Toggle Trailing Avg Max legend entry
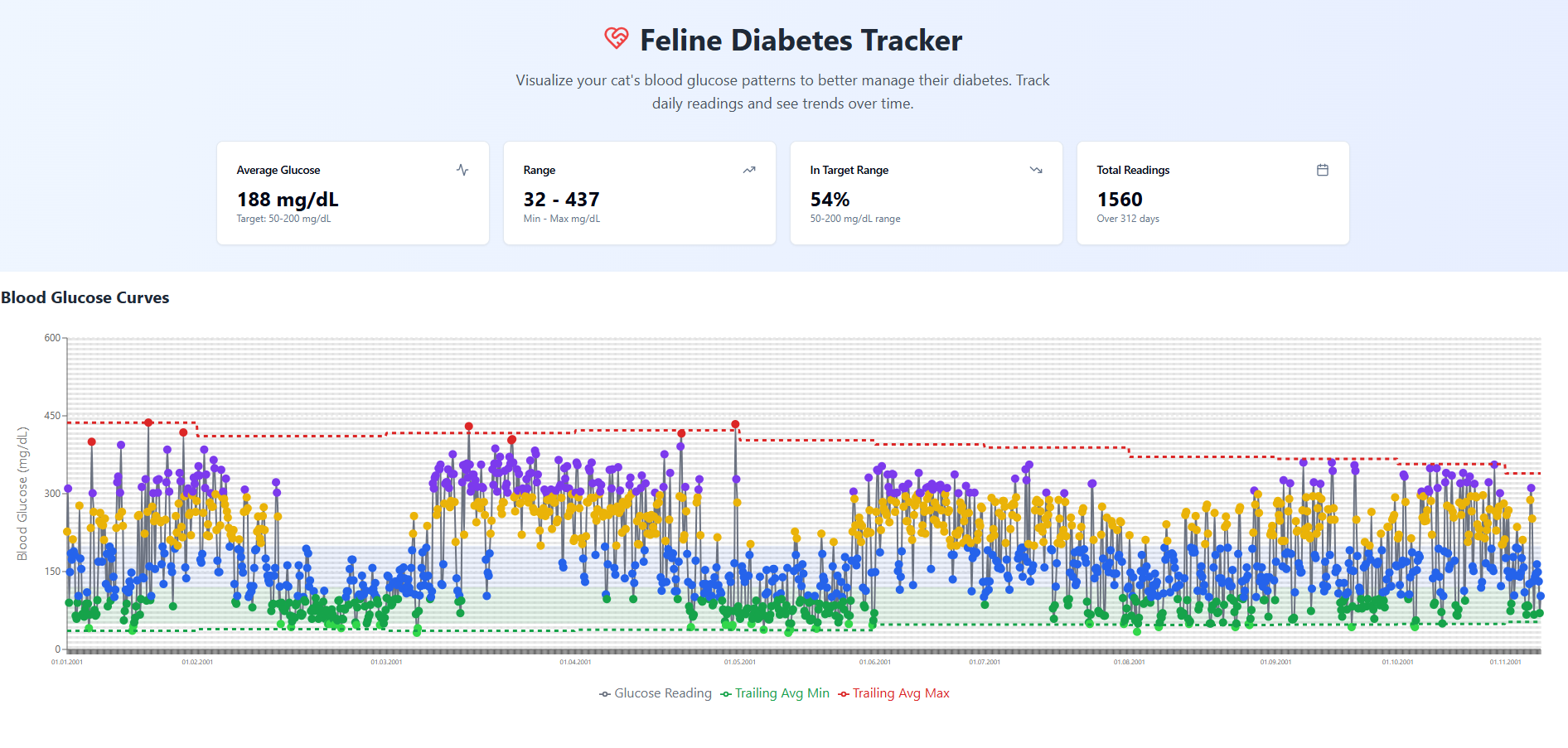Screen dimensions: 1568x748 893,693
